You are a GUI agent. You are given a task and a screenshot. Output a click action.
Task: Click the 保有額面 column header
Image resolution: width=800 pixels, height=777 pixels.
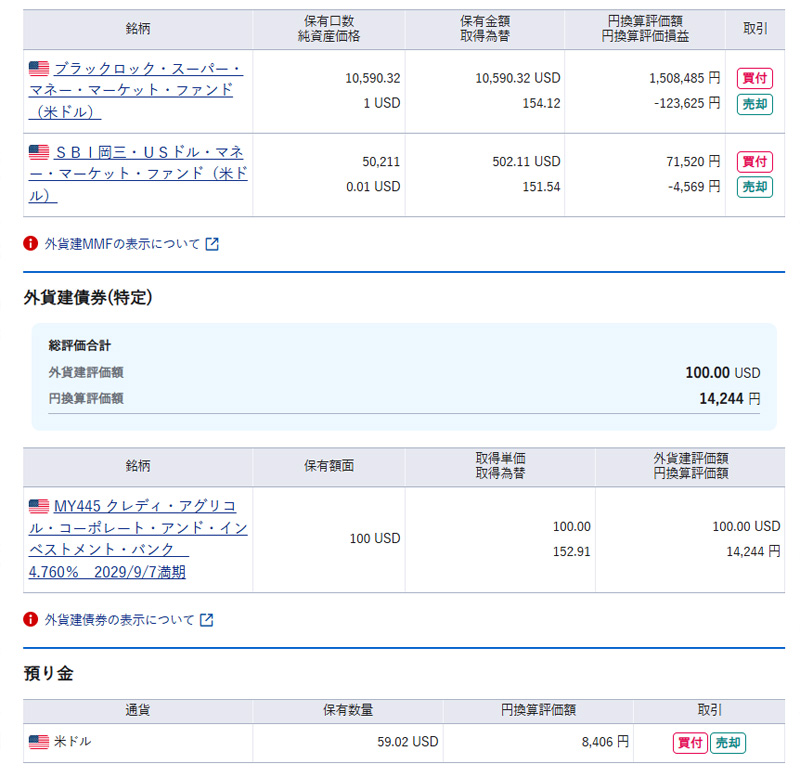coord(329,466)
